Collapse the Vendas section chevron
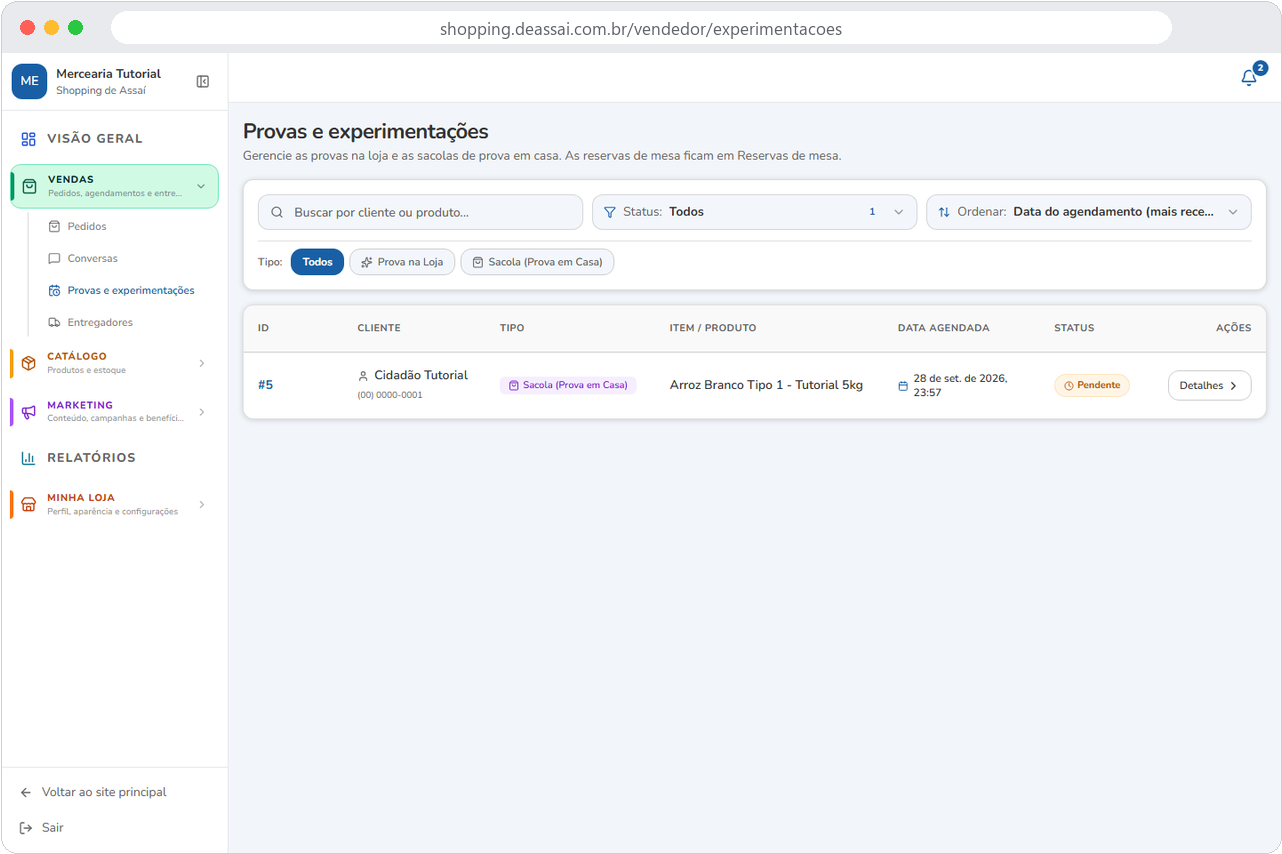 (x=201, y=186)
